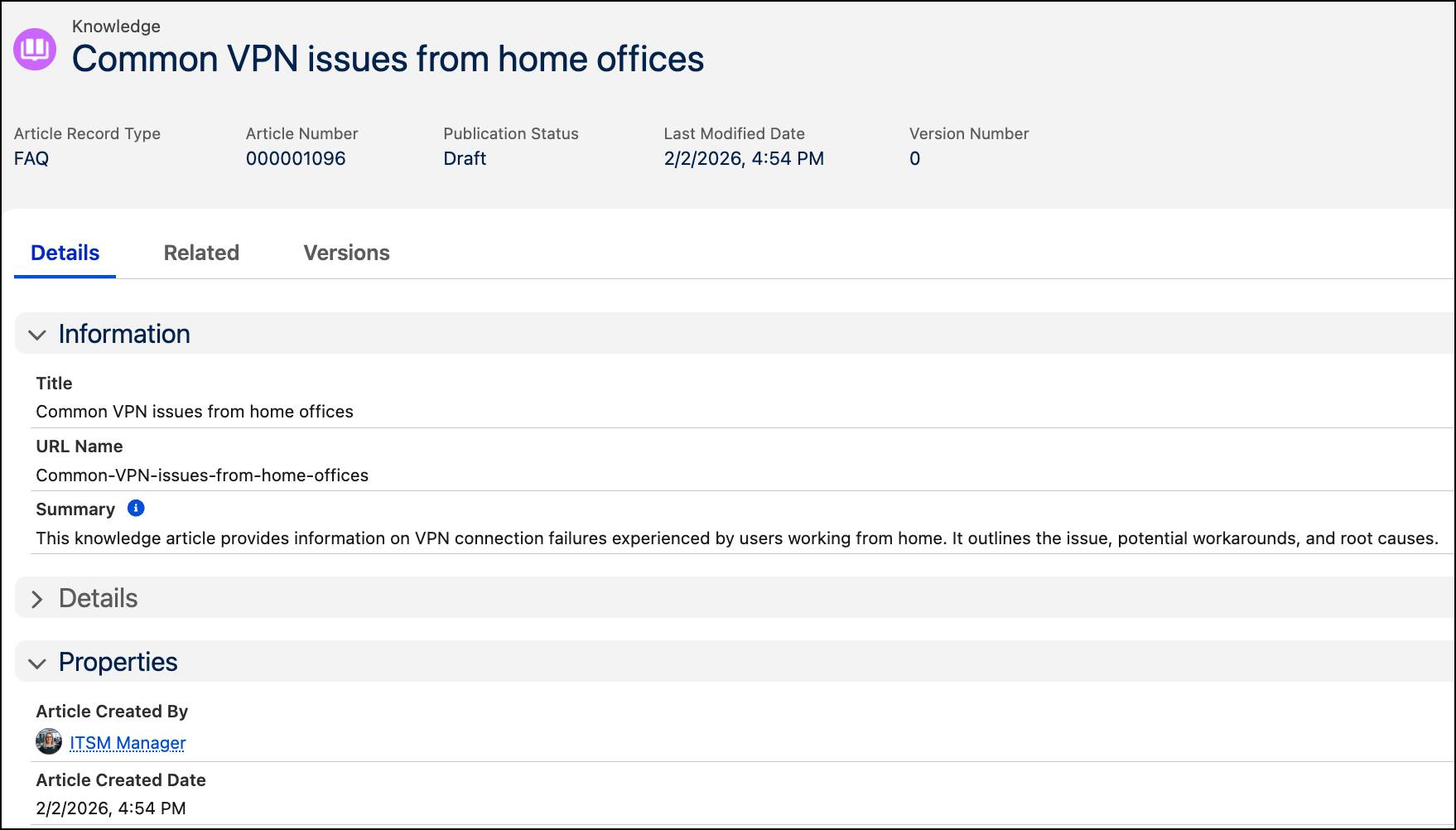1456x830 pixels.
Task: Click the article heading Common VPN issues
Action: point(388,59)
